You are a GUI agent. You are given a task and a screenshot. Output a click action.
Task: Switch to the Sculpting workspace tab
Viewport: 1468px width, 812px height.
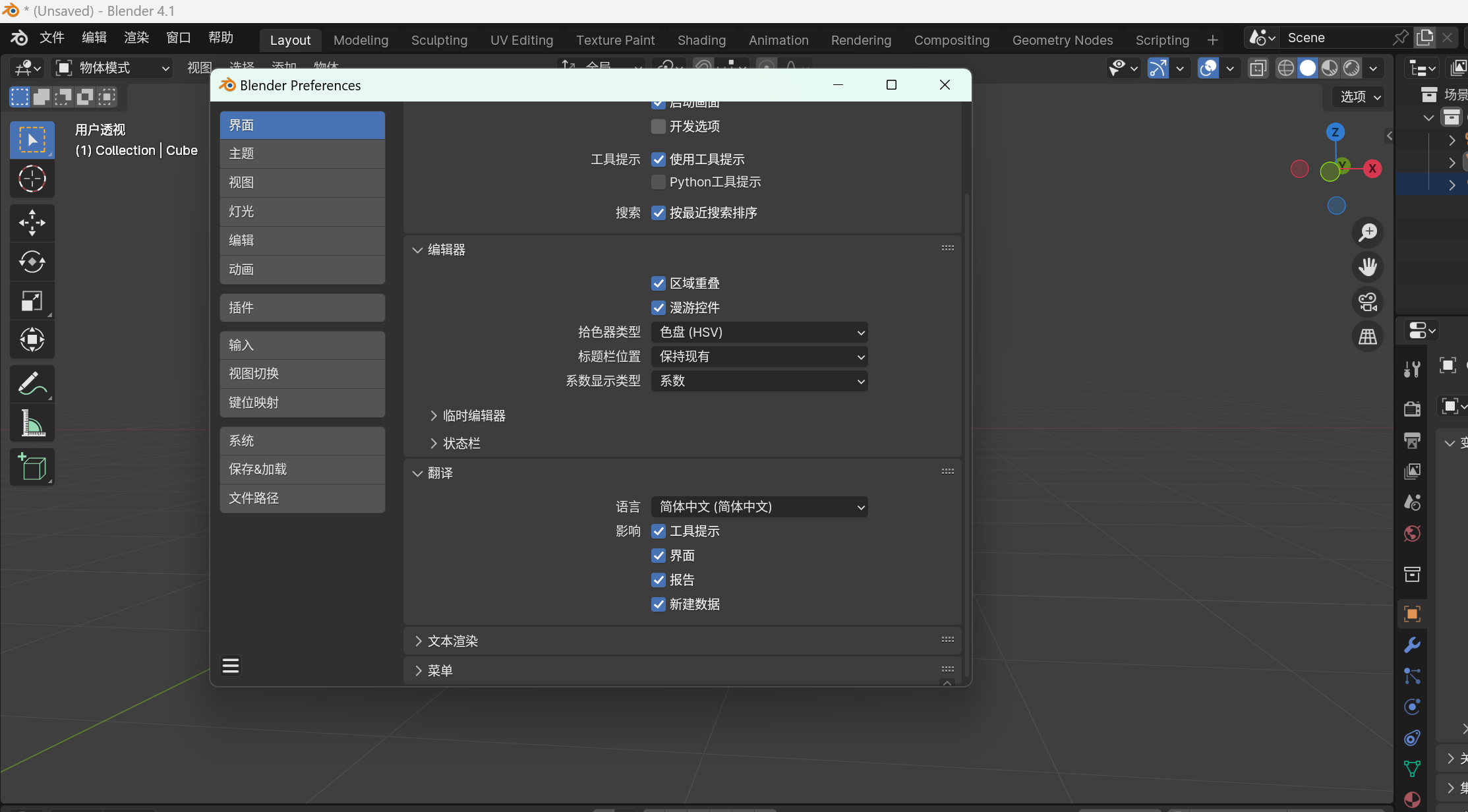click(x=439, y=40)
